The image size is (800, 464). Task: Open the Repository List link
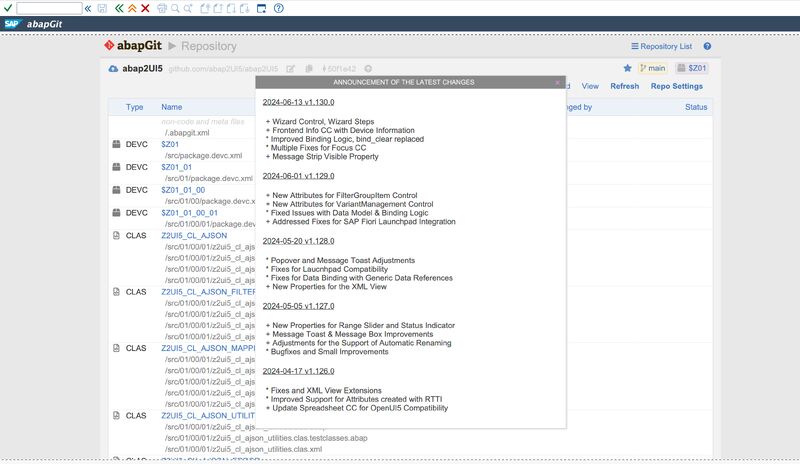(662, 46)
